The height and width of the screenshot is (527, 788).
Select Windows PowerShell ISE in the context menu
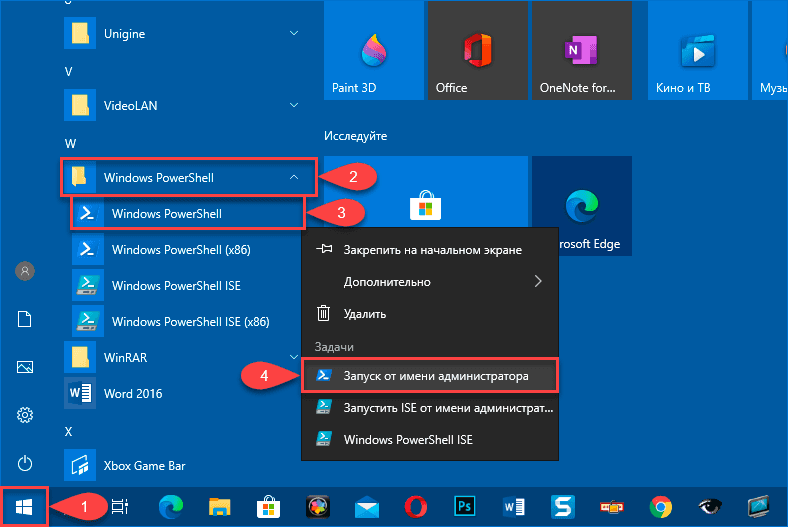(x=430, y=440)
